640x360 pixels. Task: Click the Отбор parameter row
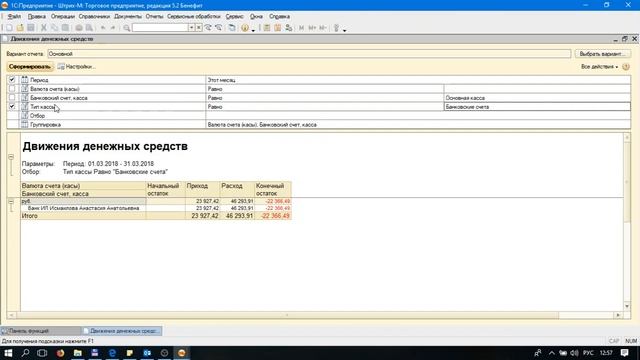(x=318, y=116)
